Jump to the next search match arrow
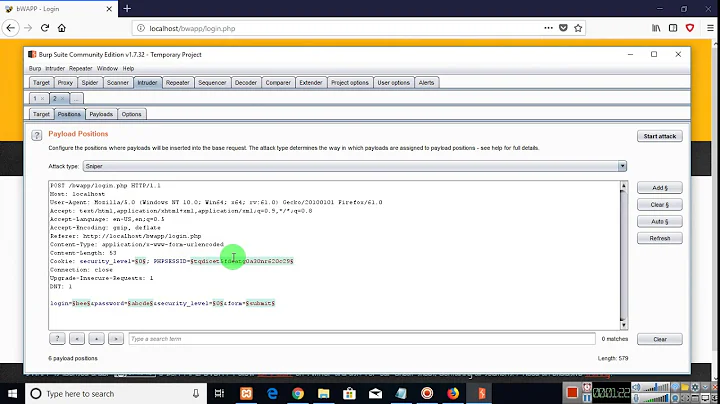The image size is (720, 404). pyautogui.click(x=116, y=339)
